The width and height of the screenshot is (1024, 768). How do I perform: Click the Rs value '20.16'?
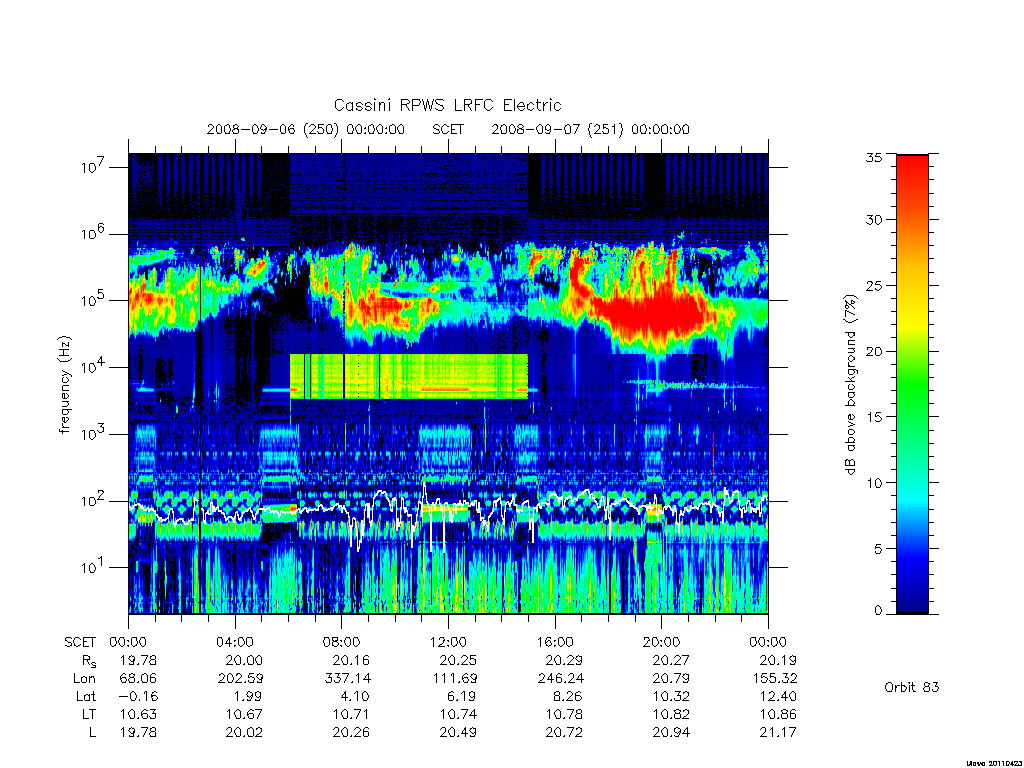[x=351, y=660]
